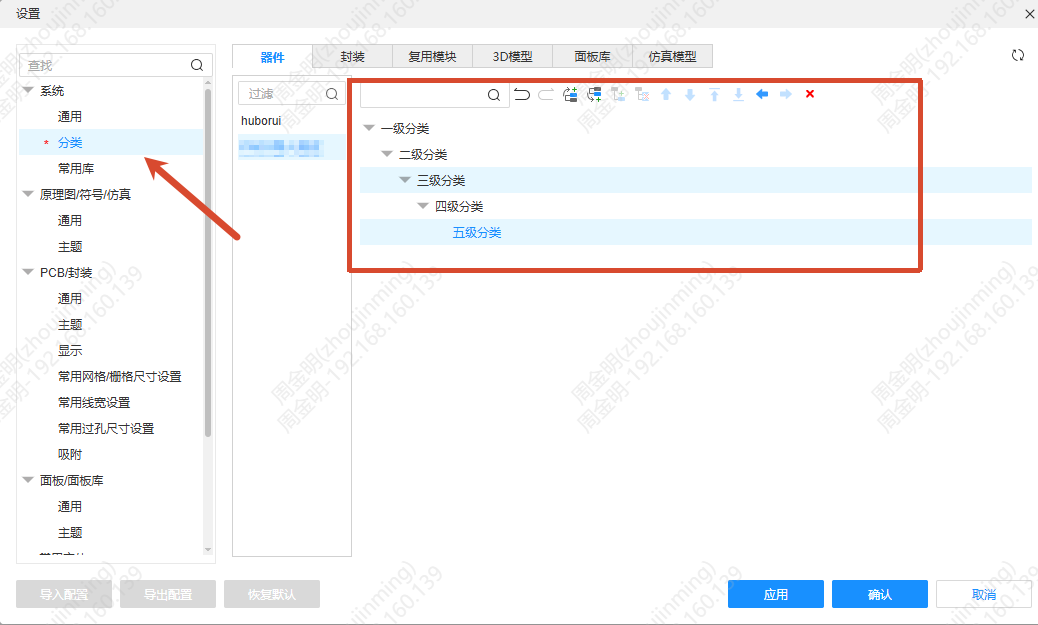Switch to the 器件 tab
The height and width of the screenshot is (625, 1038).
pyautogui.click(x=272, y=57)
